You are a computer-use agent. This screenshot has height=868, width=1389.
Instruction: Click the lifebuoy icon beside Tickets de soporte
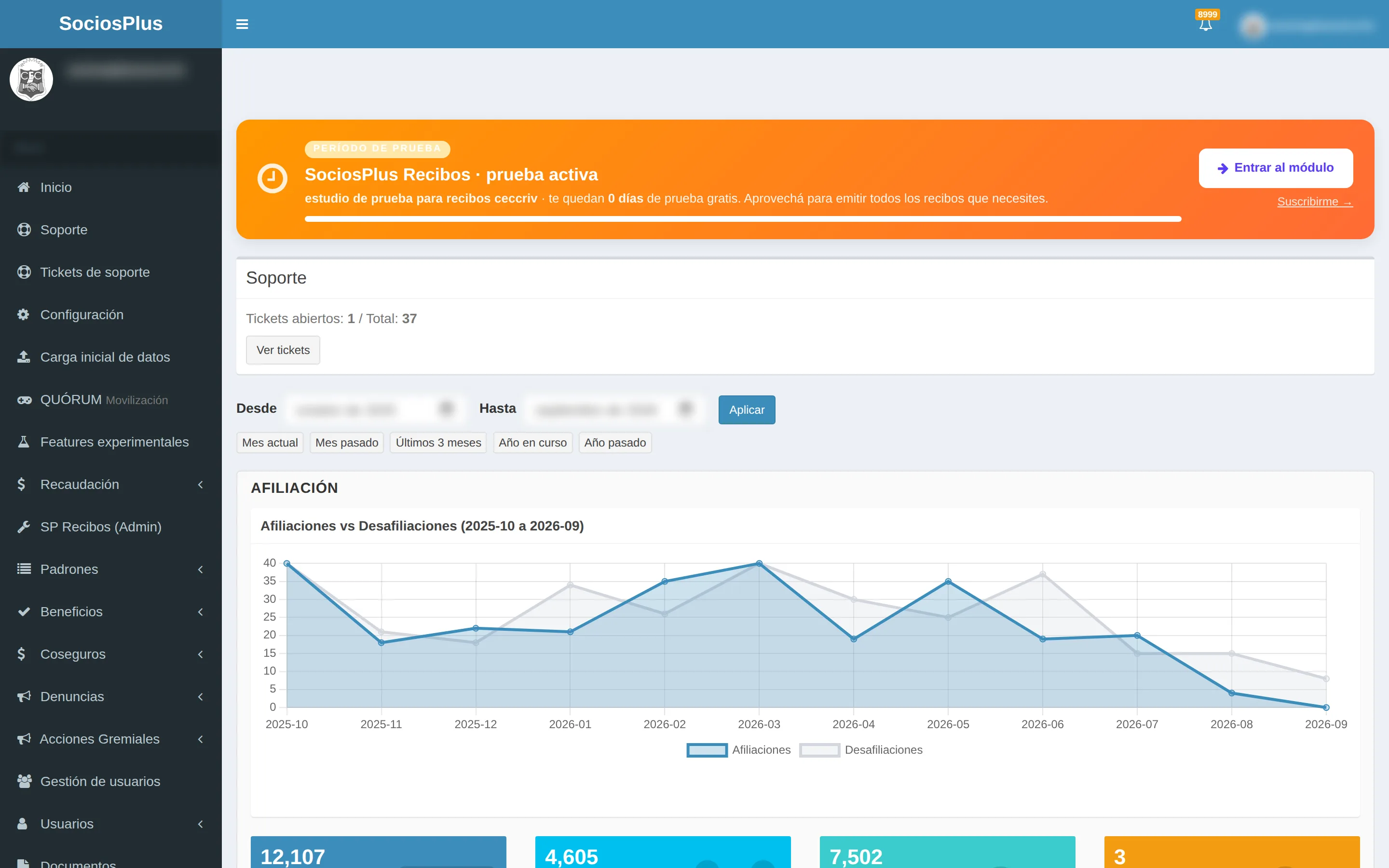24,272
